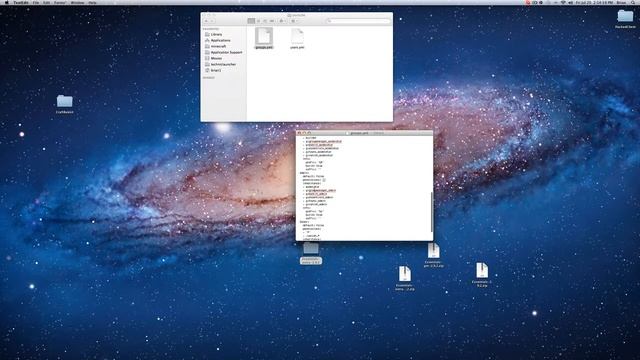The image size is (640, 360).
Task: Click the menu bar date and time
Action: coord(594,2)
